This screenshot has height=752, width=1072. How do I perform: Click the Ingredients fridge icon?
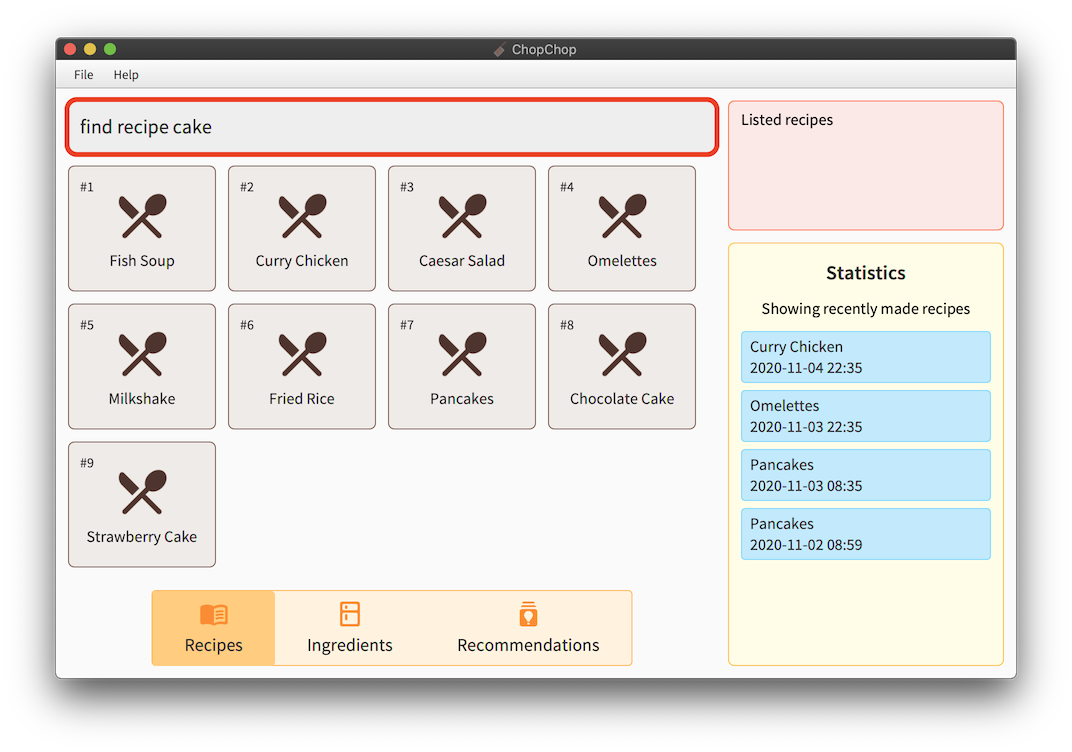pos(350,614)
